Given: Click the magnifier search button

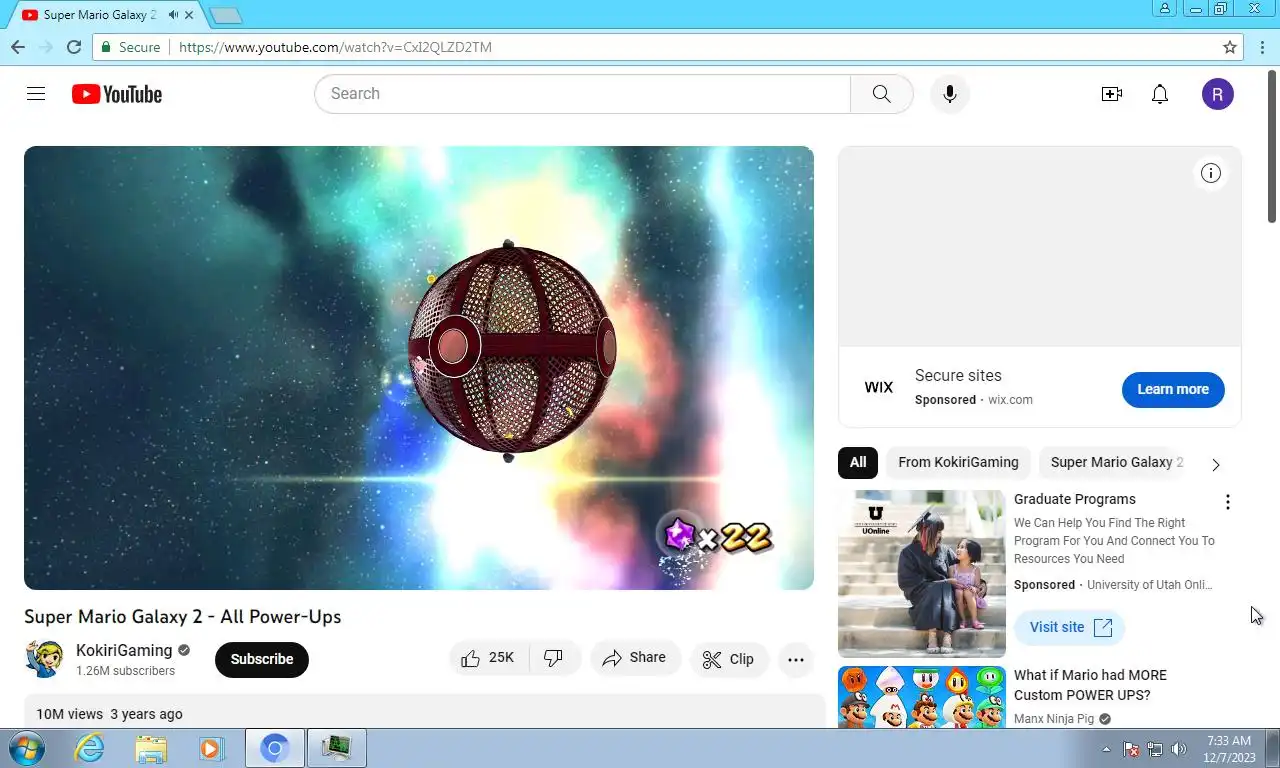Looking at the screenshot, I should [x=881, y=94].
